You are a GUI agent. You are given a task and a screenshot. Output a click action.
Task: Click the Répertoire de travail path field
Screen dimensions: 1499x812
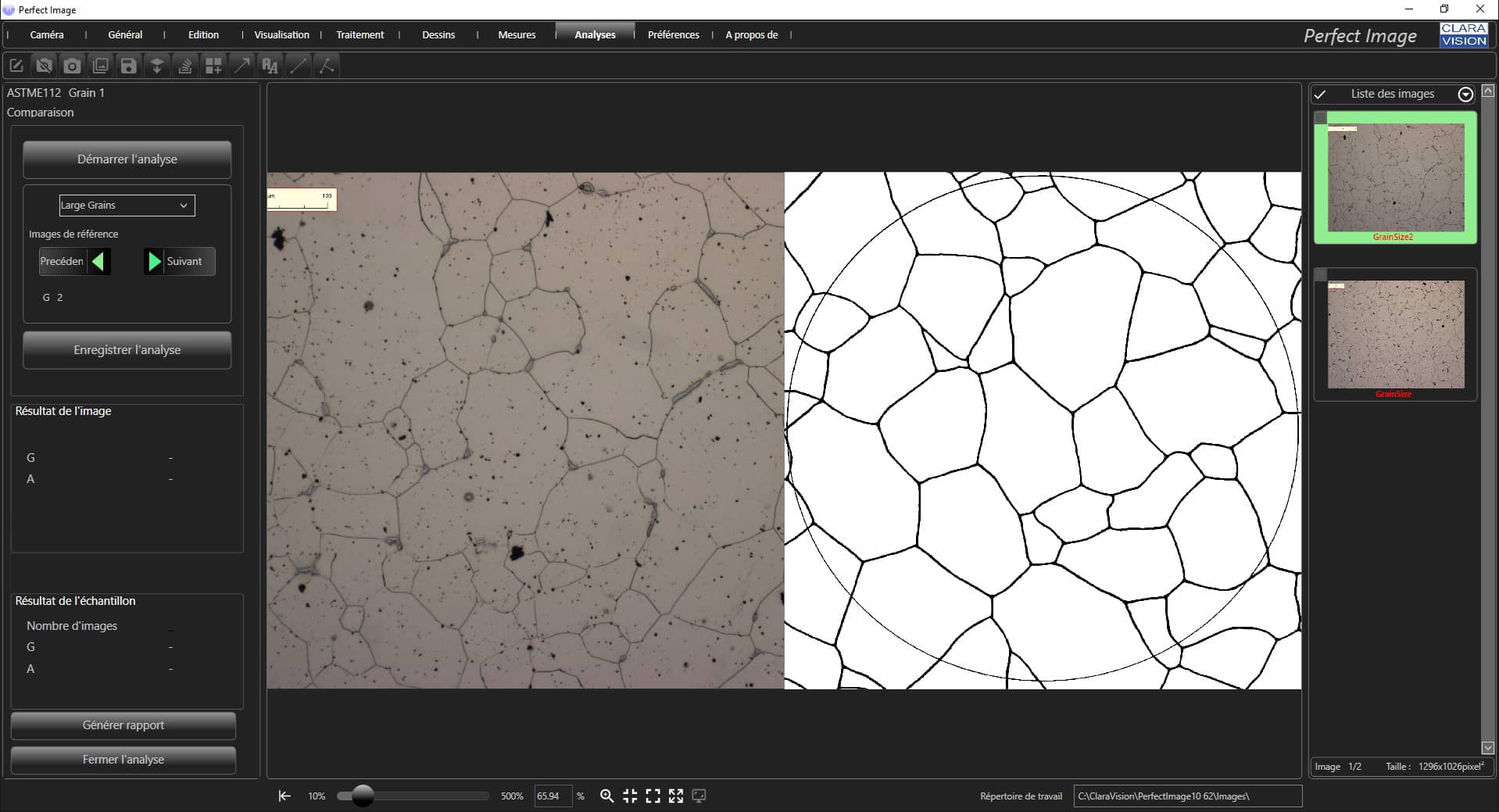1187,796
